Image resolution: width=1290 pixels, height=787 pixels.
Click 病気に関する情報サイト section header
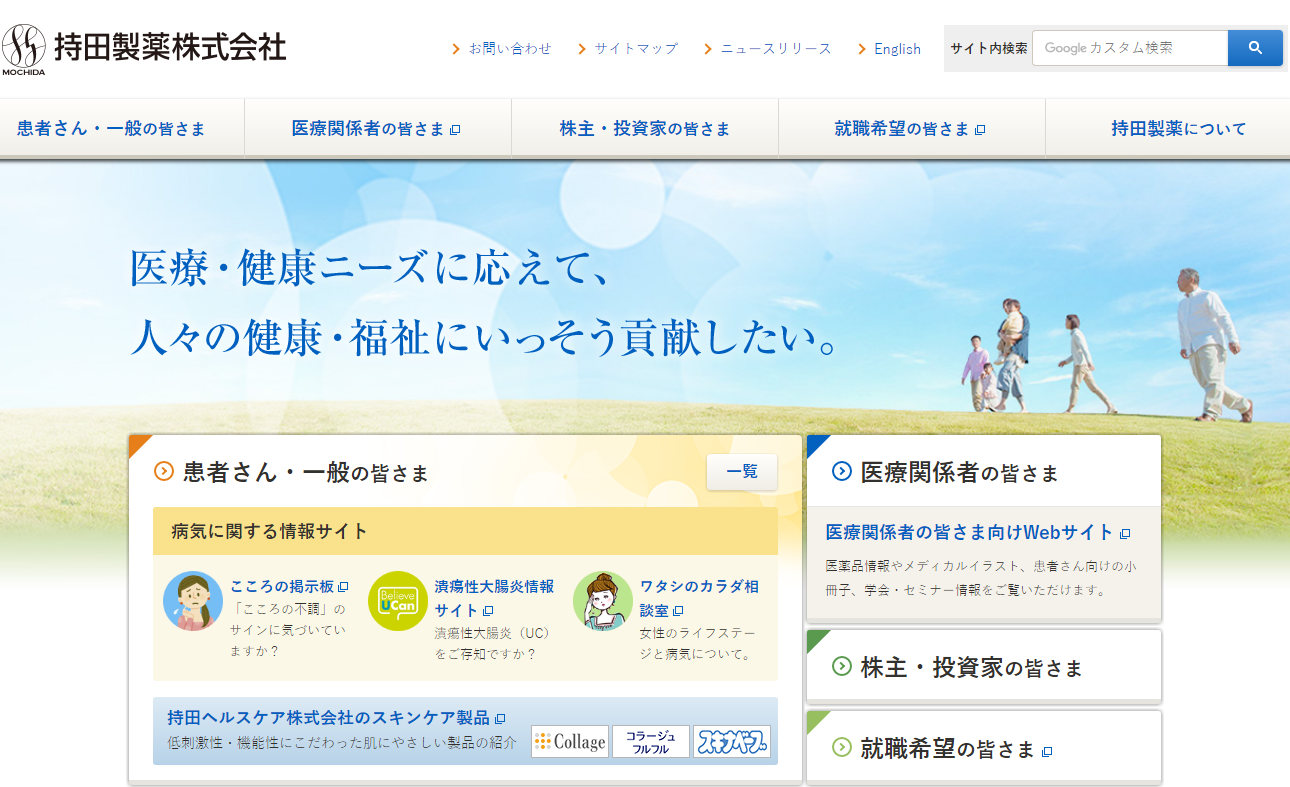pyautogui.click(x=465, y=531)
